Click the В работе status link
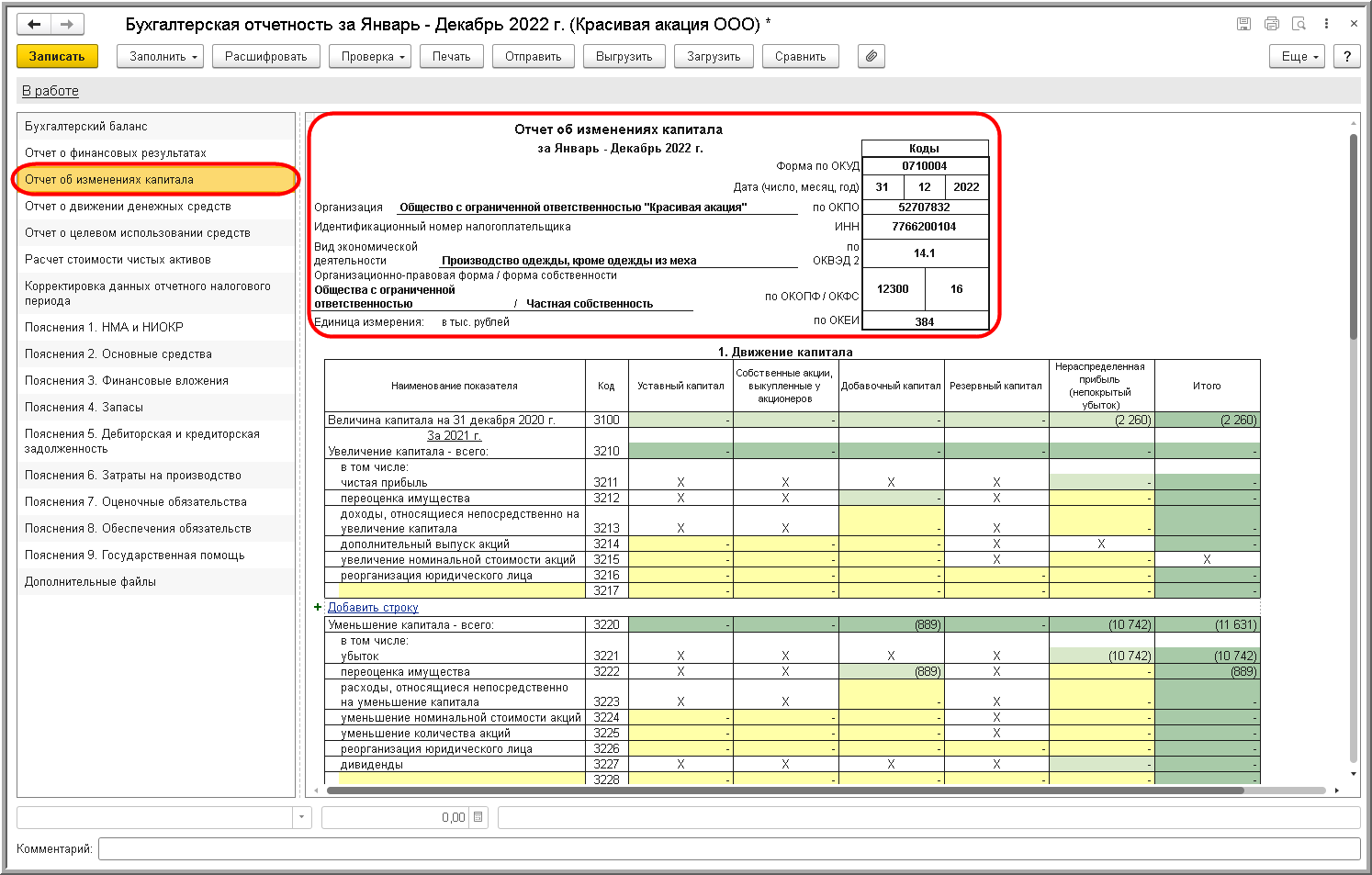Viewport: 1372px width, 875px height. pos(51,91)
